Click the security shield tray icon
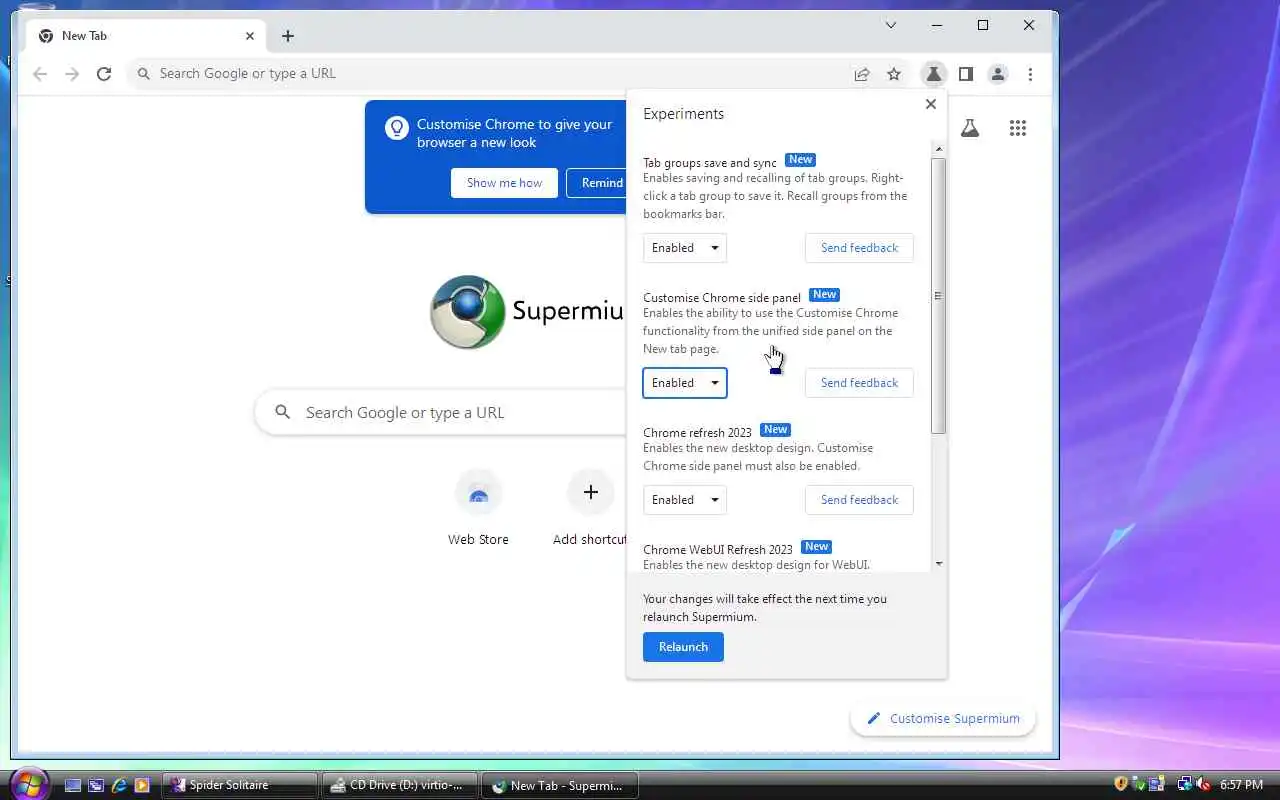 click(1121, 785)
